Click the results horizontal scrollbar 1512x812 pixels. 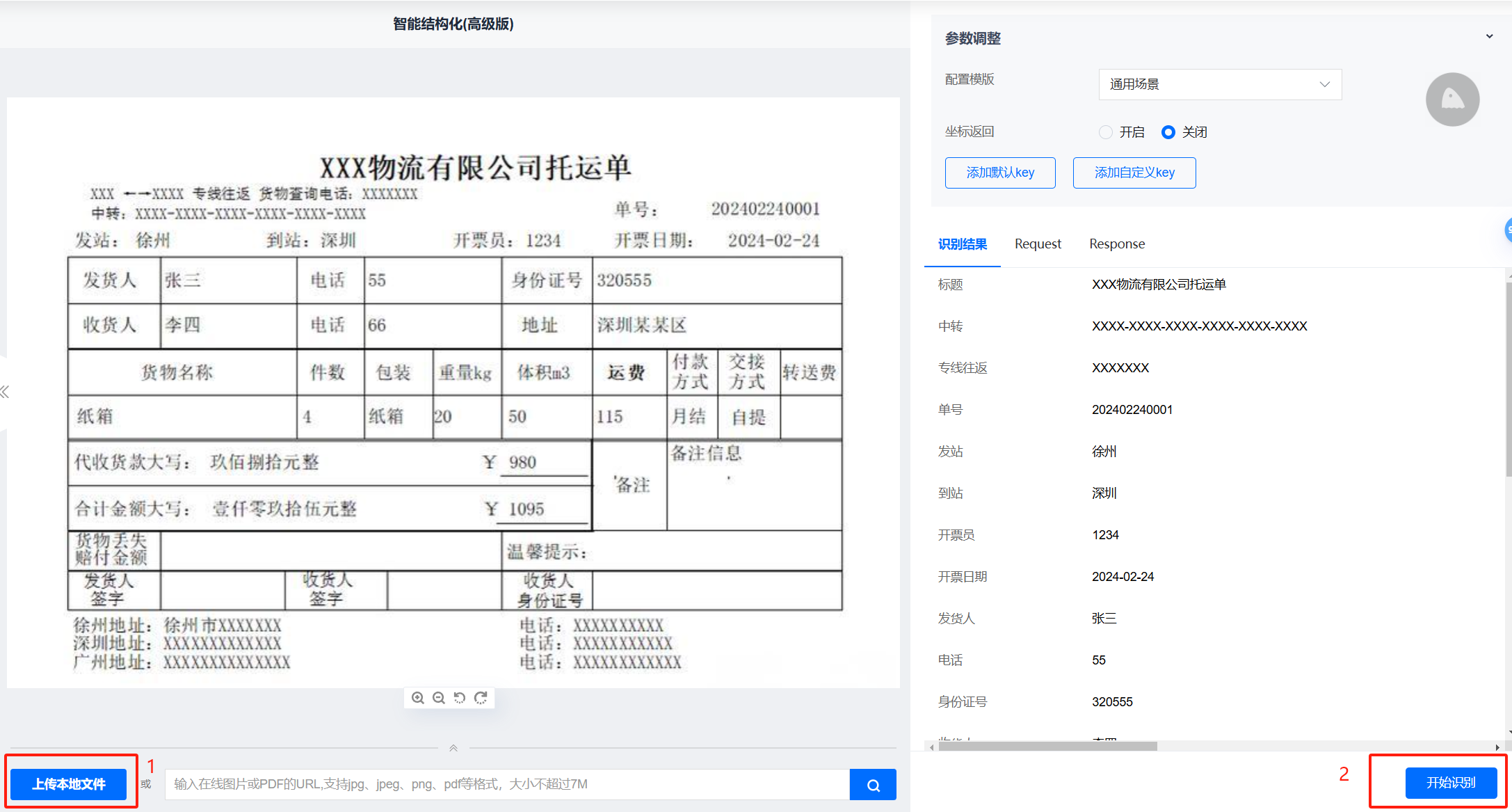point(1047,747)
